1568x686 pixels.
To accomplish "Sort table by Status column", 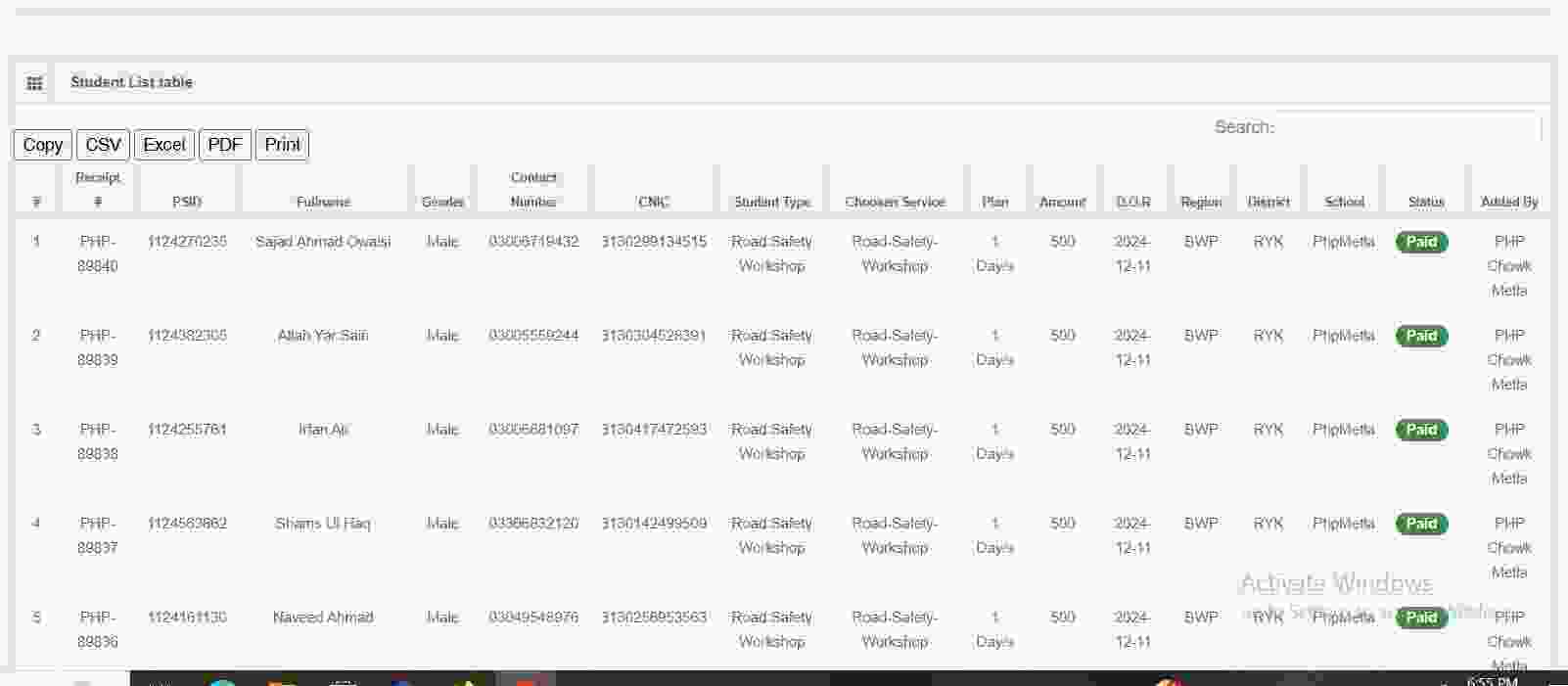I will 1425,202.
